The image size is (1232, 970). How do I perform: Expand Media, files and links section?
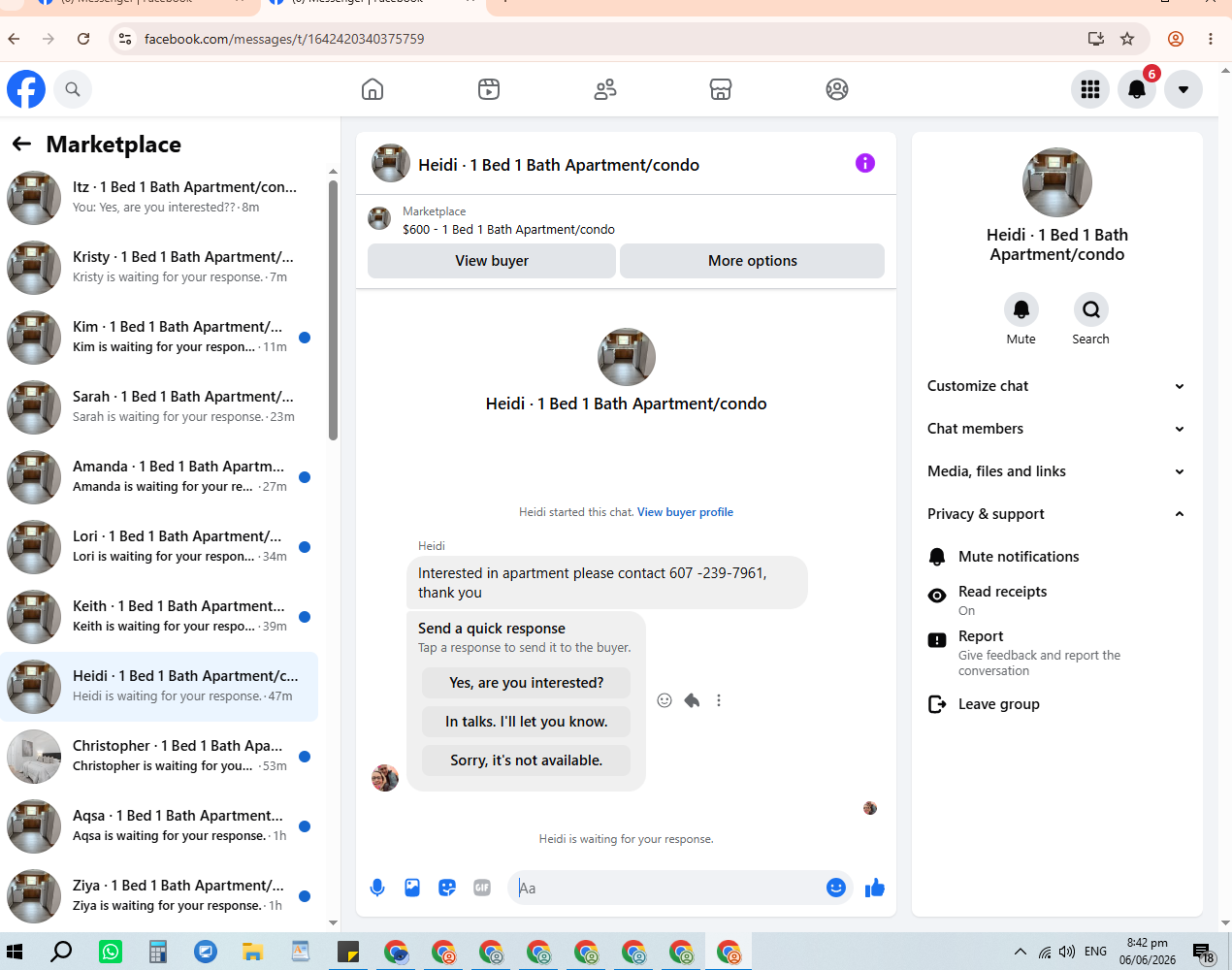[1056, 471]
